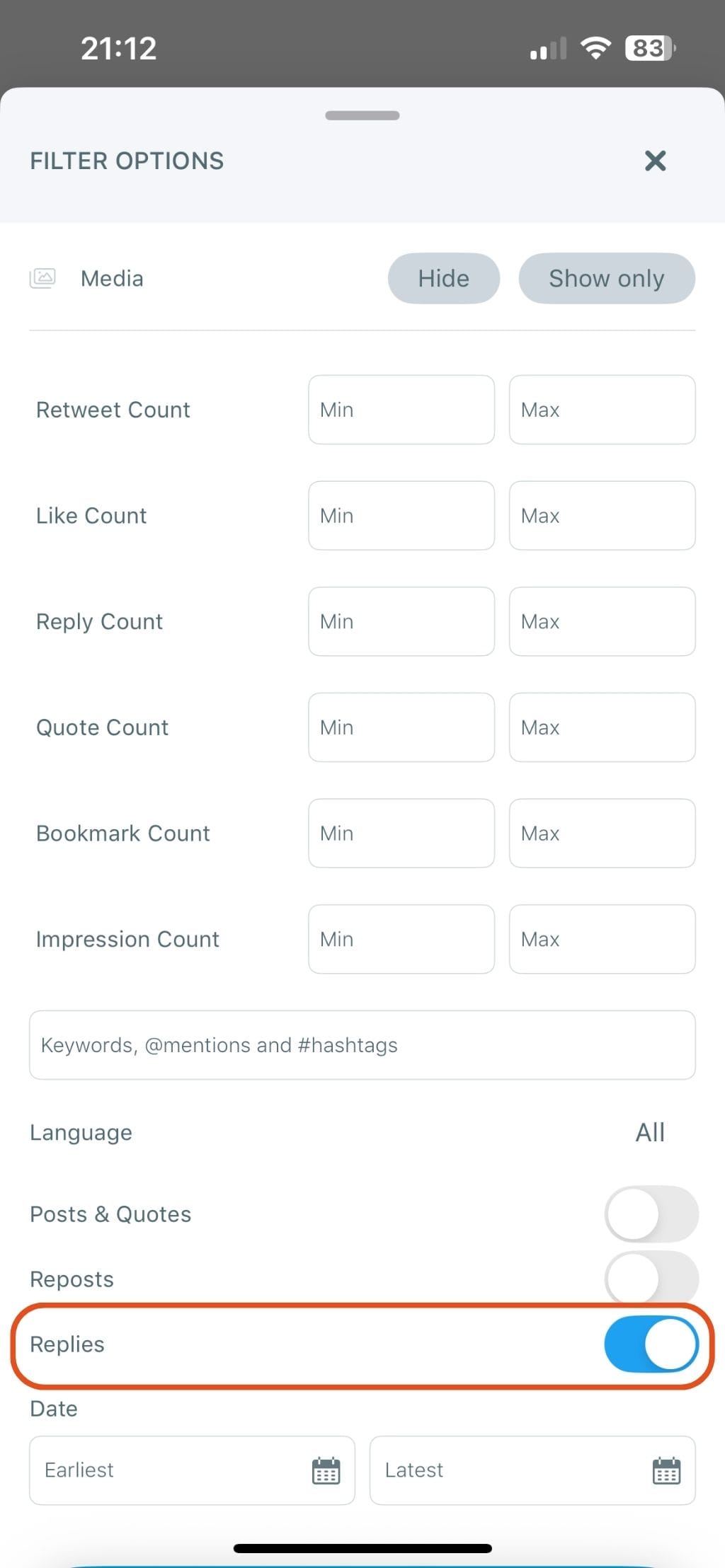Enable the Reposts toggle
Image resolution: width=725 pixels, height=1568 pixels.
[x=650, y=1279]
